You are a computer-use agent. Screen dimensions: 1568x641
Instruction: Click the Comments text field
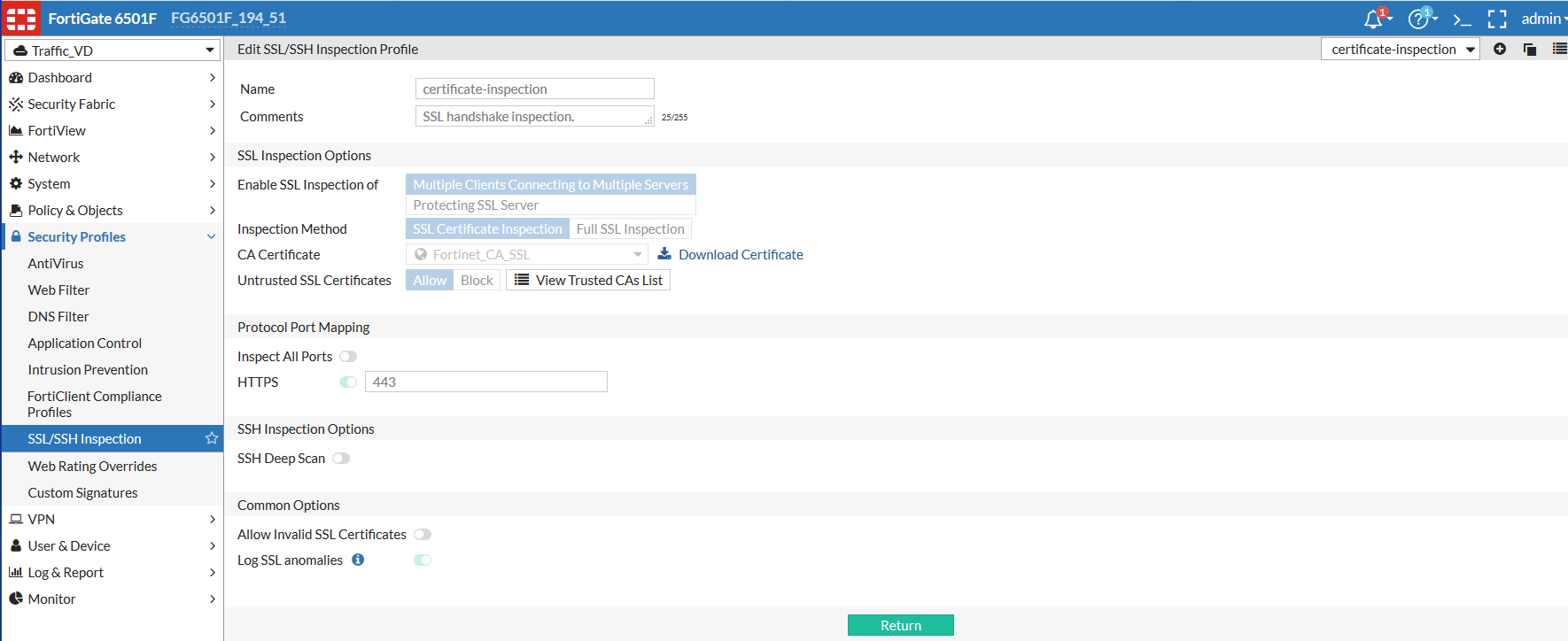(535, 116)
